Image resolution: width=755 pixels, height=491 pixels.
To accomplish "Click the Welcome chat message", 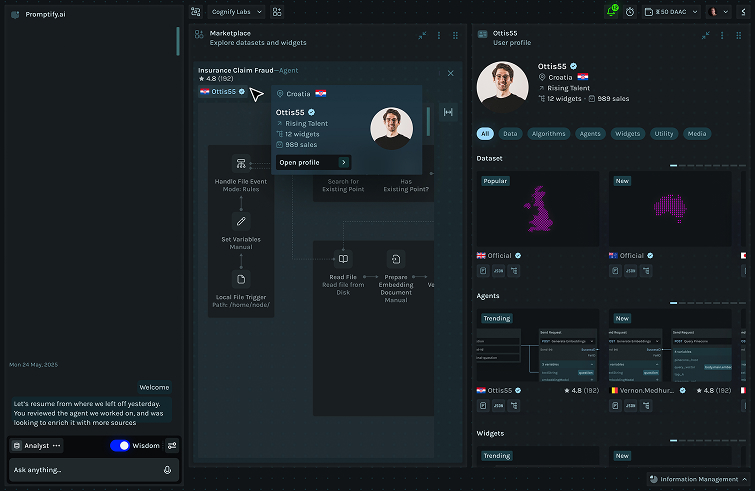I will point(154,388).
